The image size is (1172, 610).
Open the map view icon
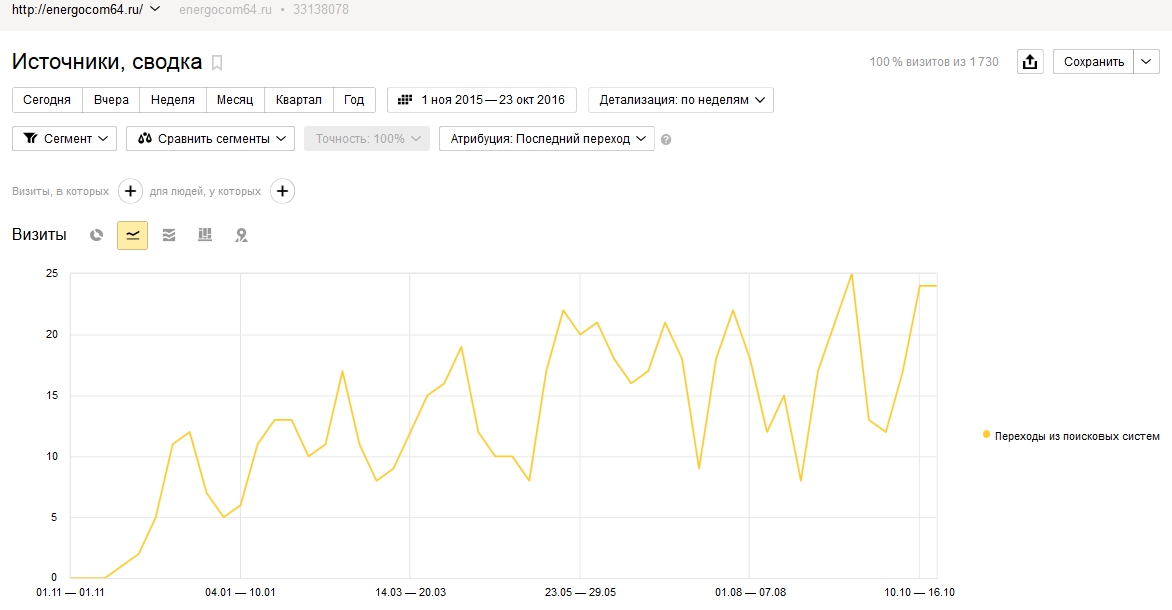[x=241, y=236]
